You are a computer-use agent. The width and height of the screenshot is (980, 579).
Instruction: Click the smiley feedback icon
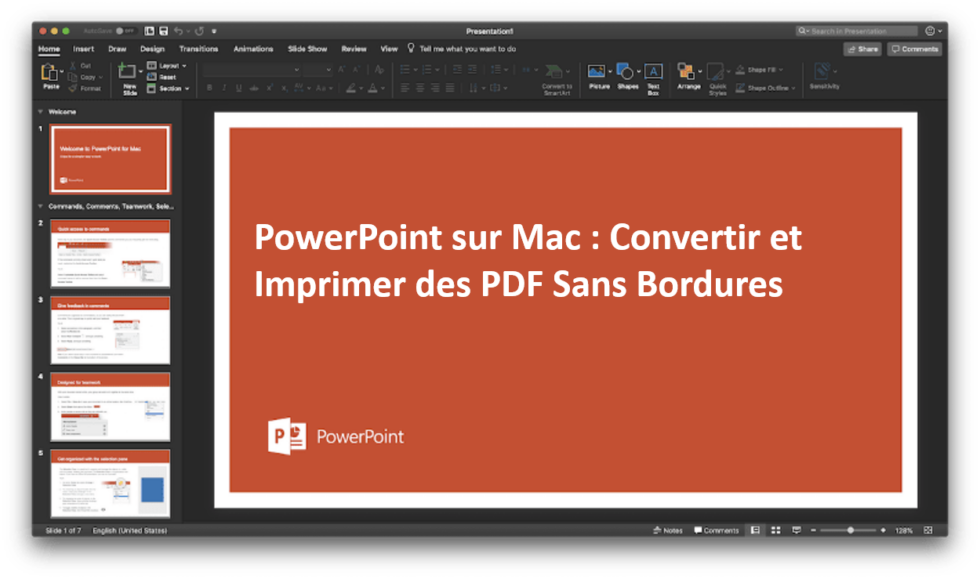click(930, 31)
